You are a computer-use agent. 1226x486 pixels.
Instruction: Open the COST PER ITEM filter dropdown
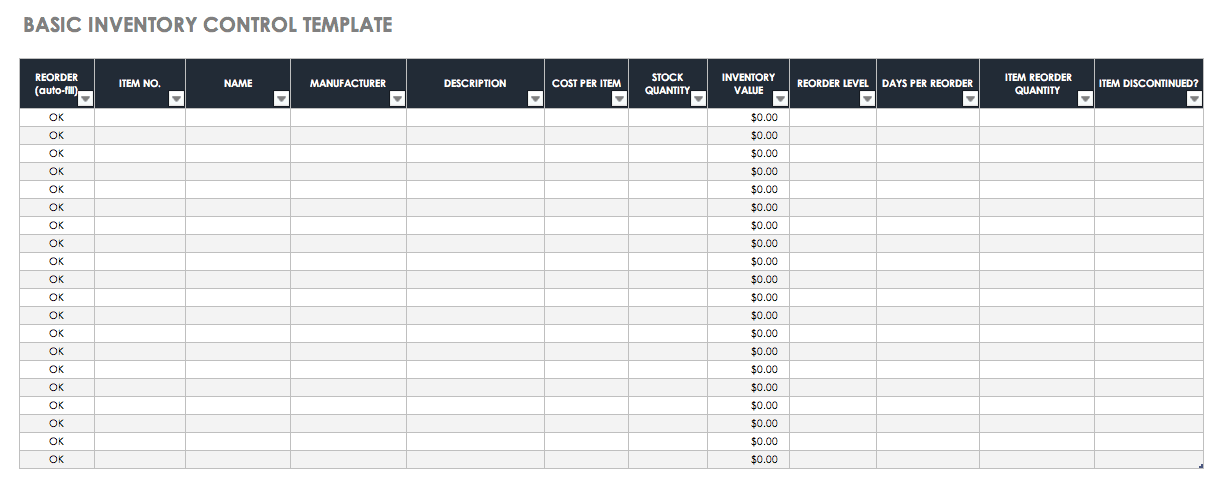tap(619, 98)
